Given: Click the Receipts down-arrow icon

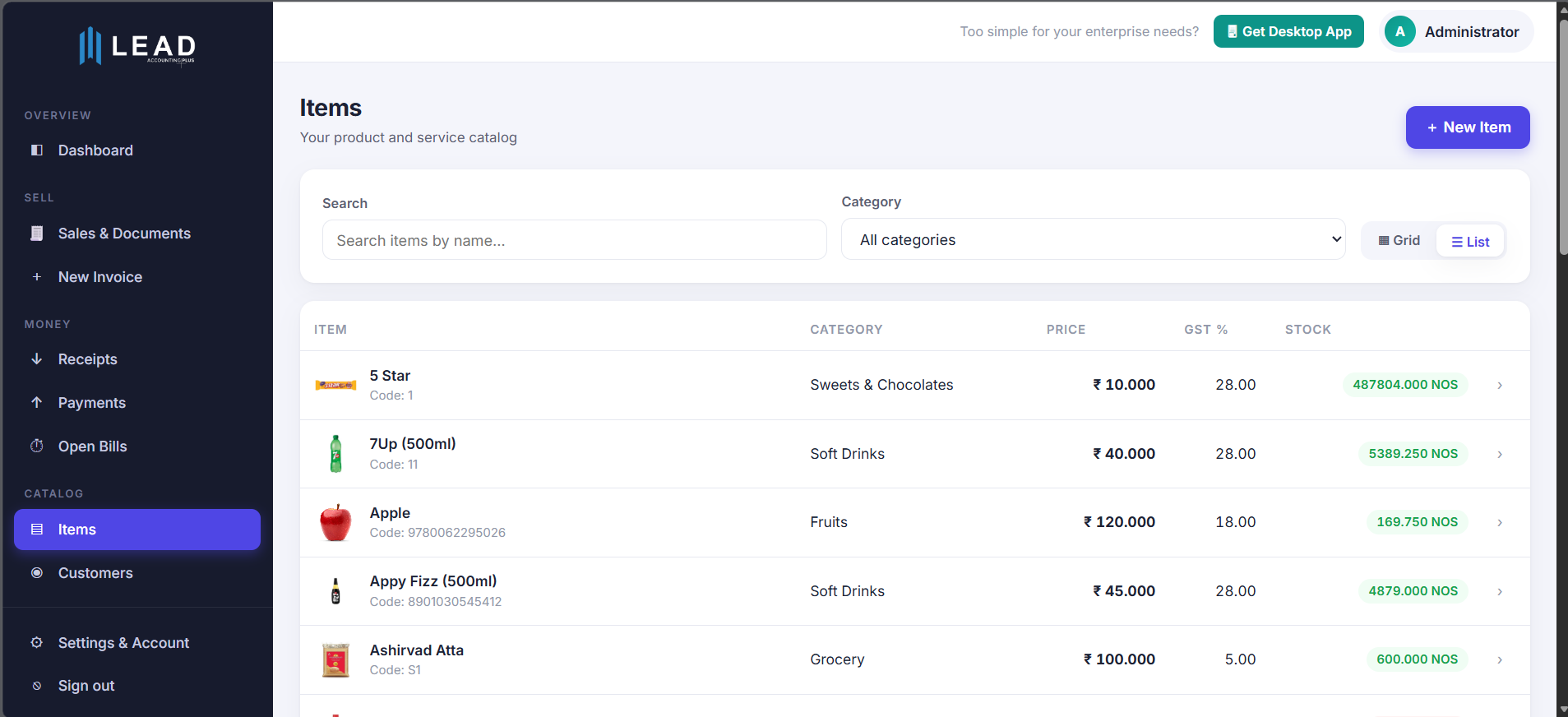Looking at the screenshot, I should coord(37,359).
